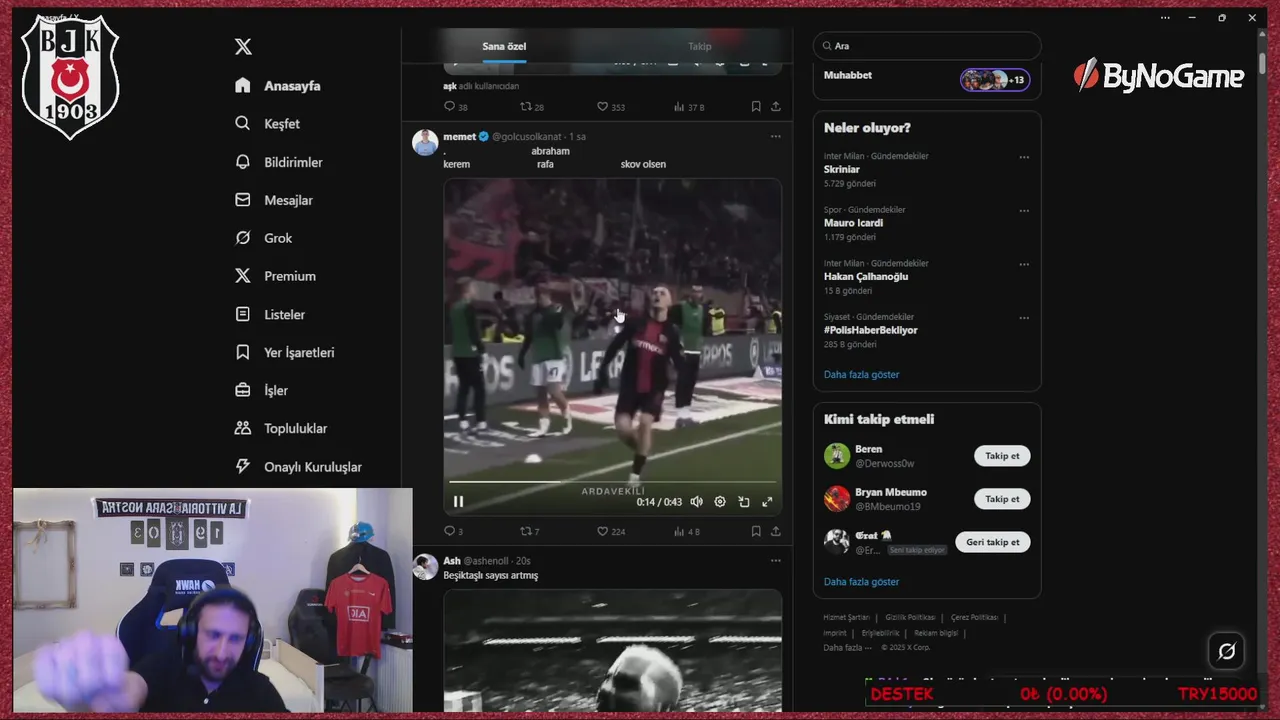Open @golcusolkanat profile handle
This screenshot has height=720, width=1280.
[x=527, y=136]
